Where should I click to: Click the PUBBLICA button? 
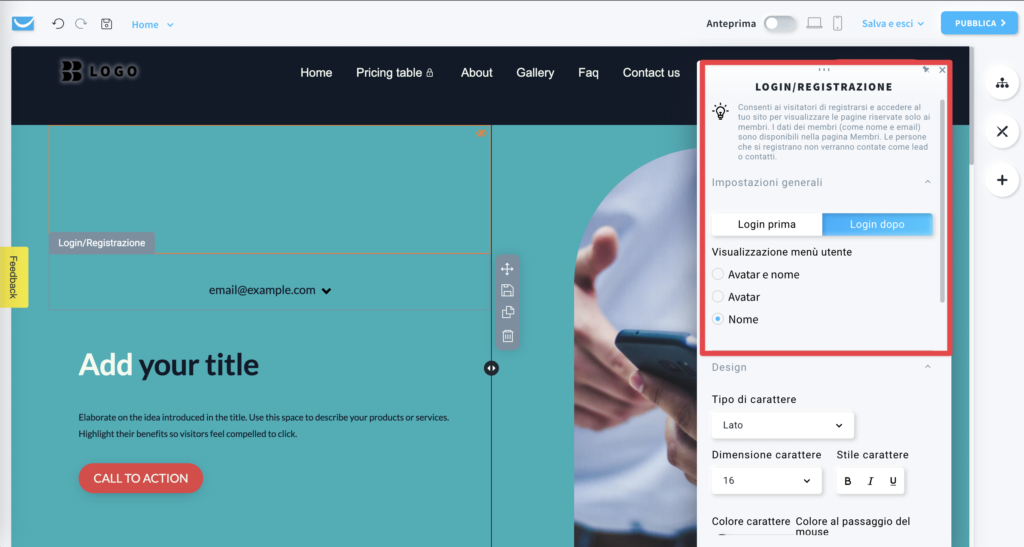pyautogui.click(x=979, y=23)
